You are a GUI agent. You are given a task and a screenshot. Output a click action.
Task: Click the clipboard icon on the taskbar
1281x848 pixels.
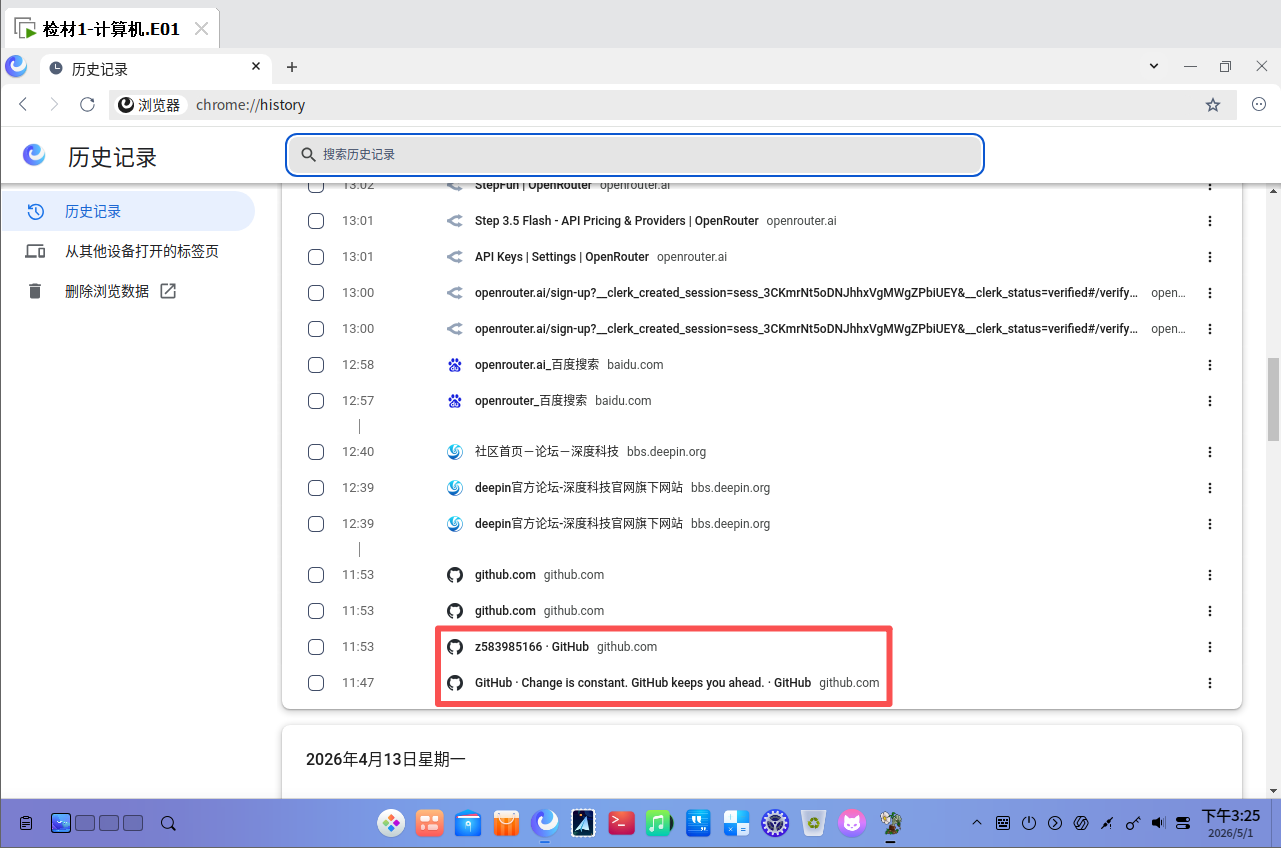pyautogui.click(x=26, y=824)
